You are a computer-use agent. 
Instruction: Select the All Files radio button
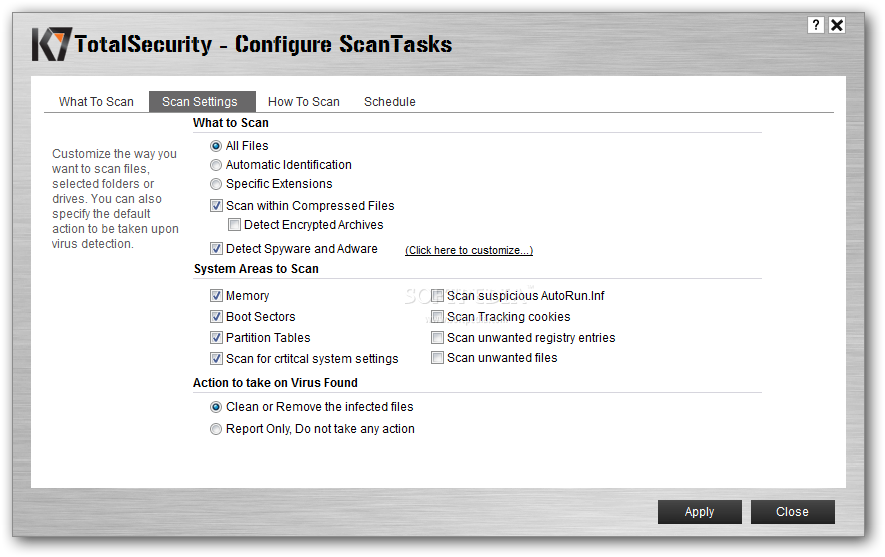point(216,146)
